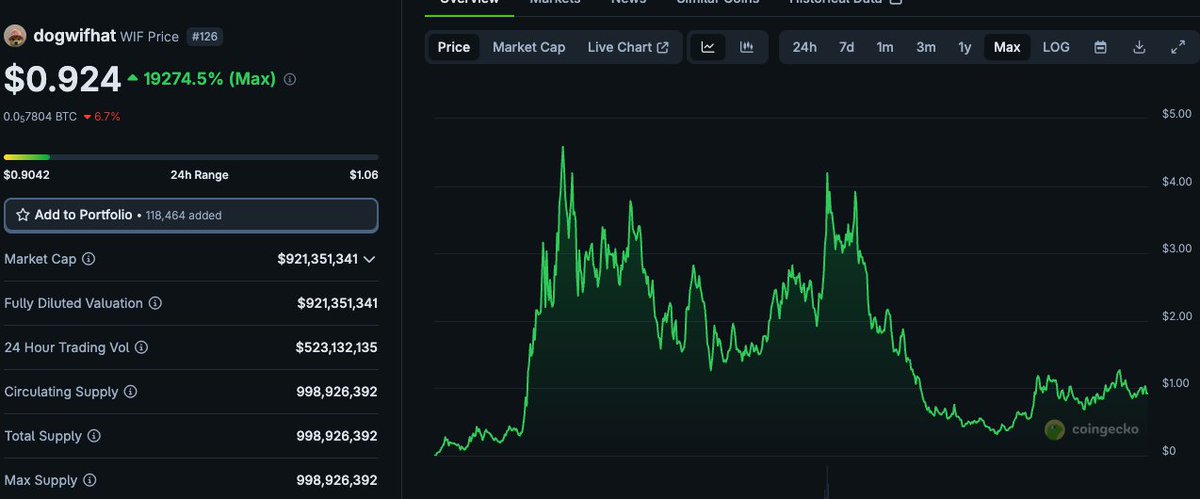Set chart range to 3m
The image size is (1200, 499).
click(x=926, y=47)
